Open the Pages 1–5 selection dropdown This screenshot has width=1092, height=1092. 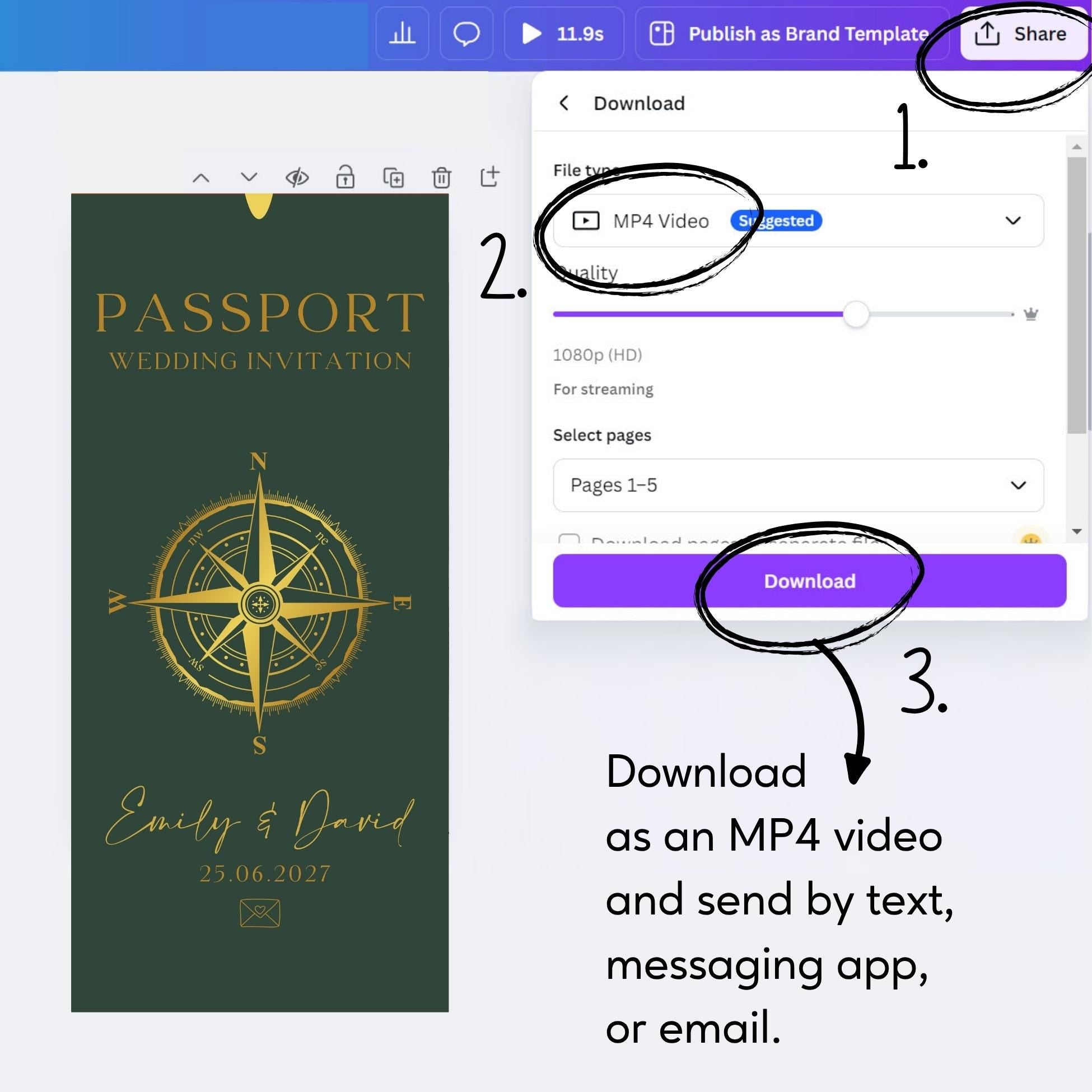[797, 485]
